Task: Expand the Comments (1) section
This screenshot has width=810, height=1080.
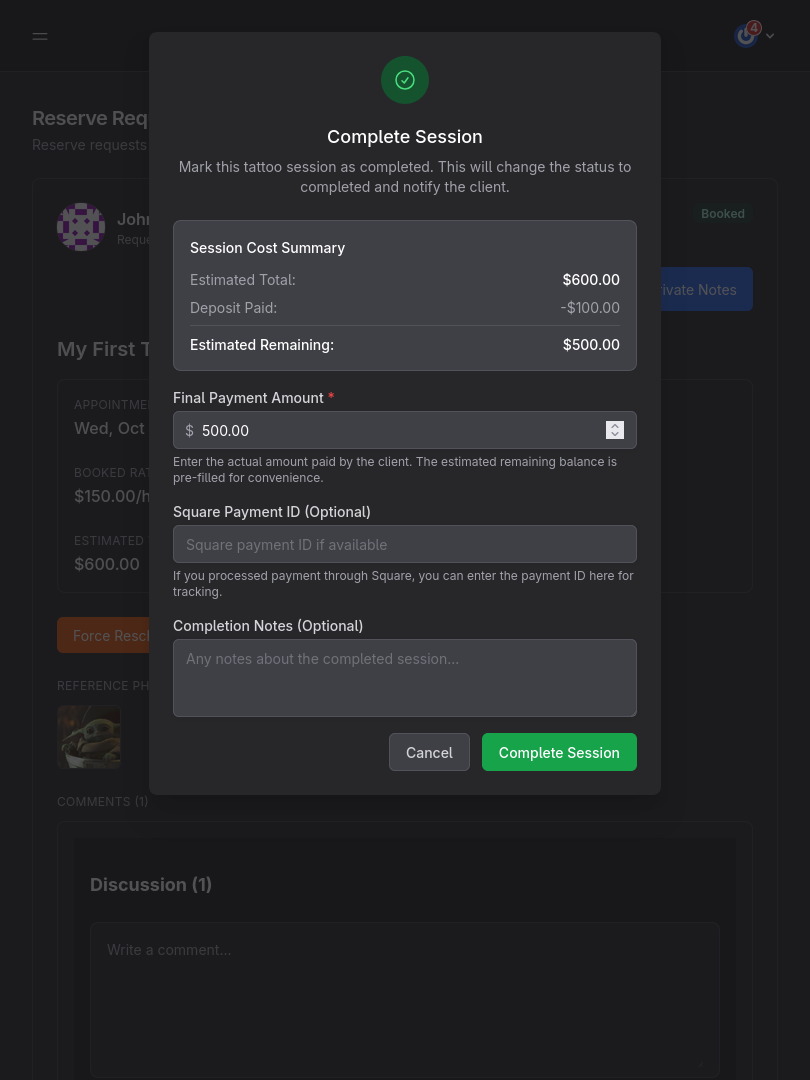Action: tap(102, 801)
